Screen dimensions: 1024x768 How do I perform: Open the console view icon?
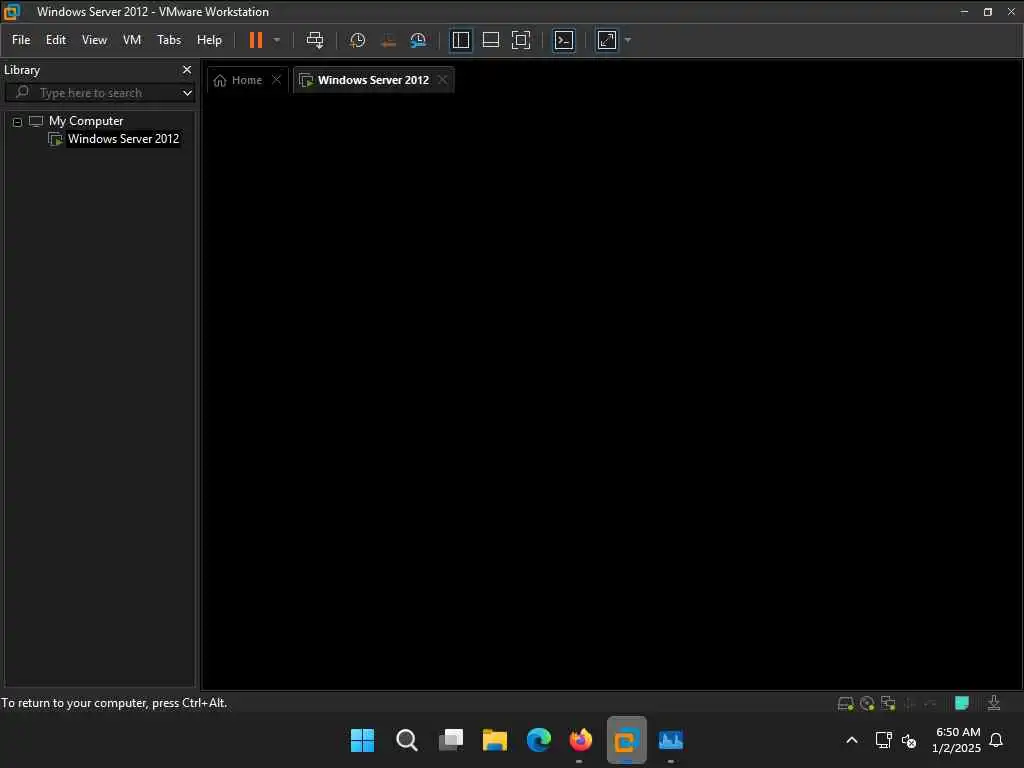(x=564, y=40)
